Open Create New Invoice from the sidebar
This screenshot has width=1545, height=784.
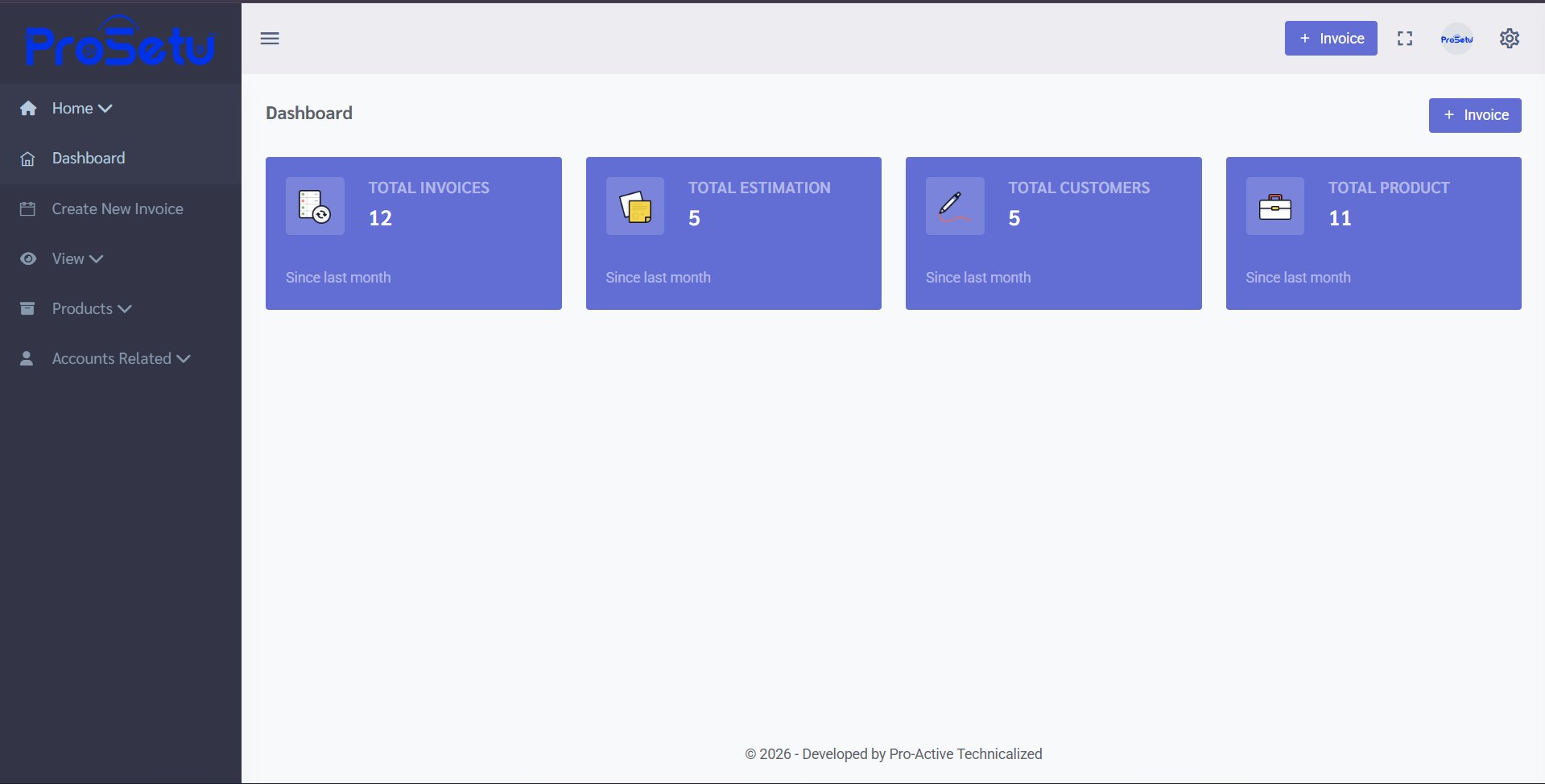coord(121,209)
